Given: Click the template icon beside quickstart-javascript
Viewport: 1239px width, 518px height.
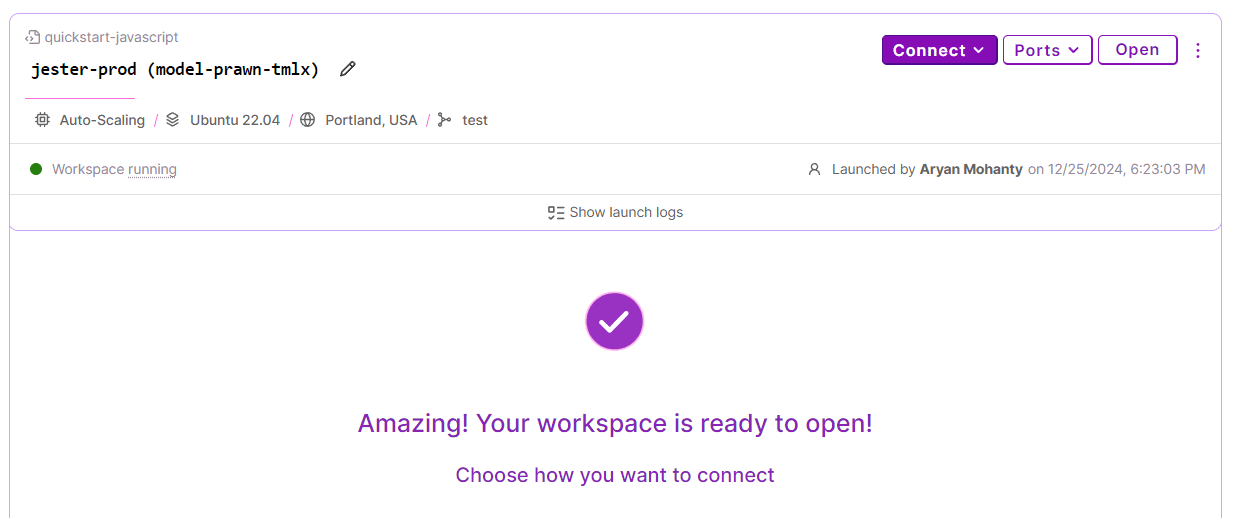Looking at the screenshot, I should [x=33, y=37].
